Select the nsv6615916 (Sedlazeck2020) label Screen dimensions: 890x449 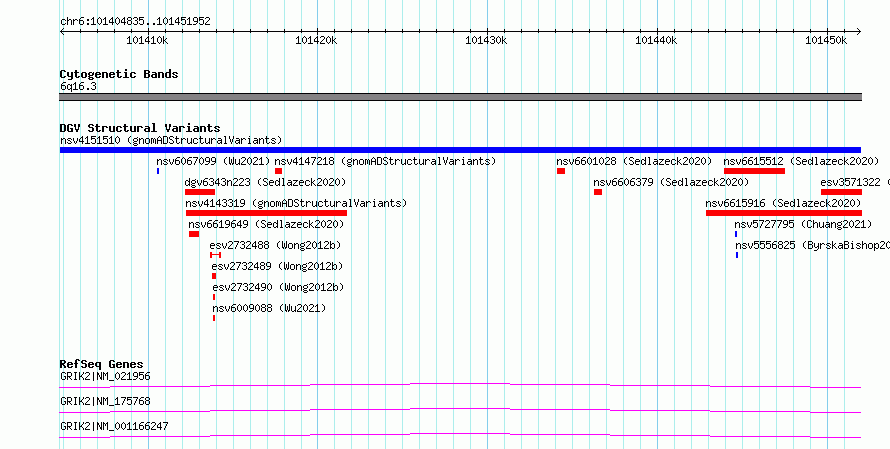783,203
